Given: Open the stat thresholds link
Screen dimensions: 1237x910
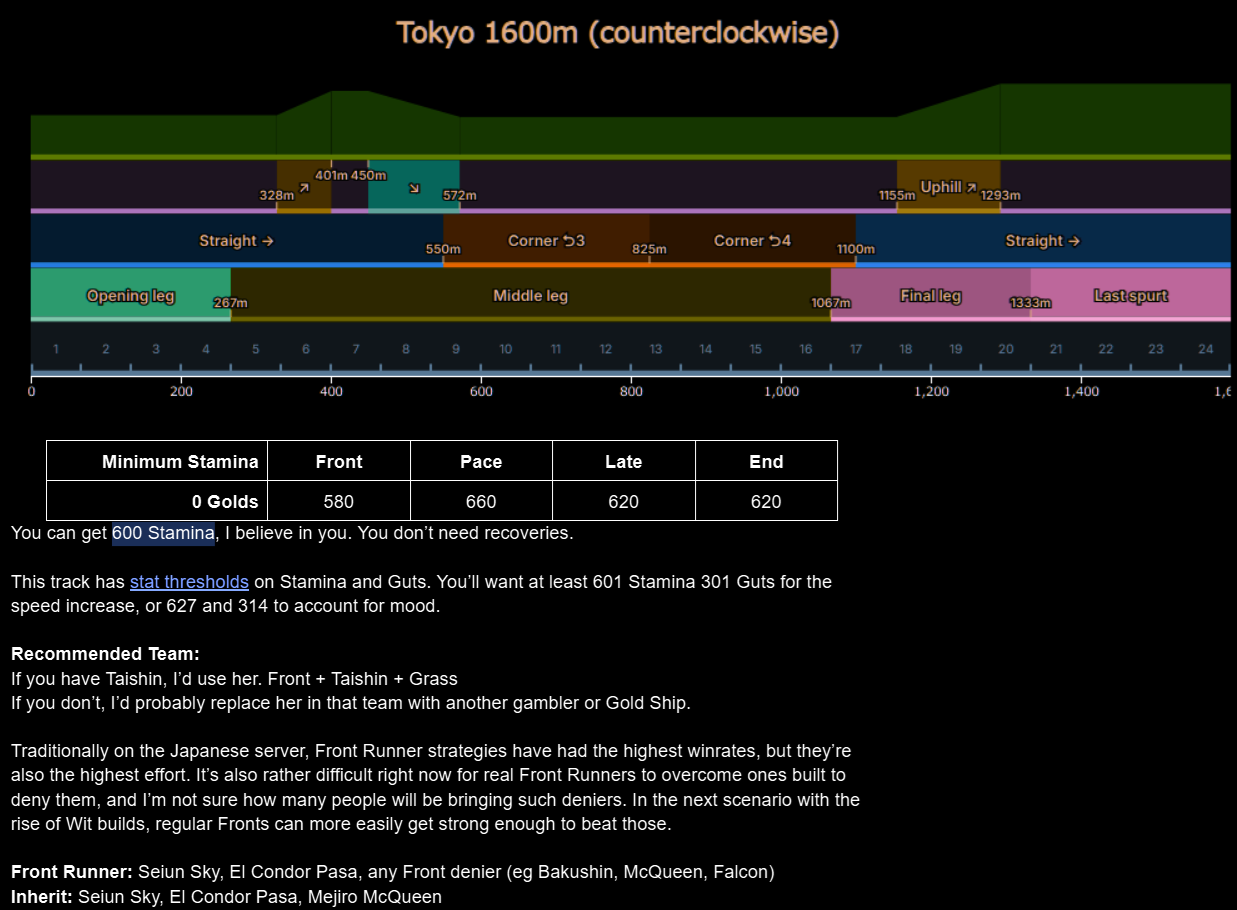Looking at the screenshot, I should [189, 581].
